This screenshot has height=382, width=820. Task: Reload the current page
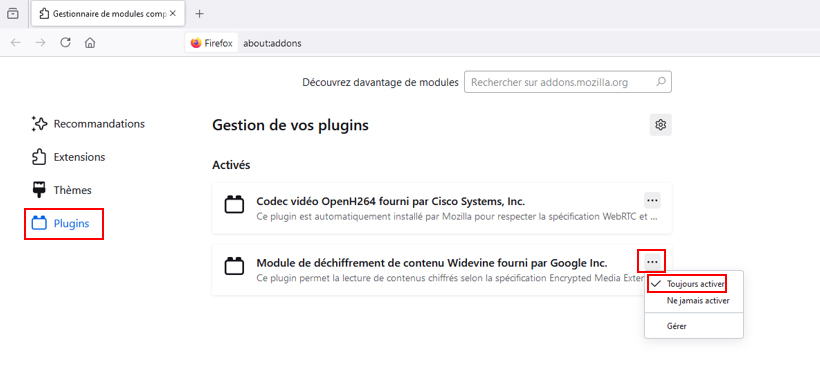pyautogui.click(x=65, y=43)
